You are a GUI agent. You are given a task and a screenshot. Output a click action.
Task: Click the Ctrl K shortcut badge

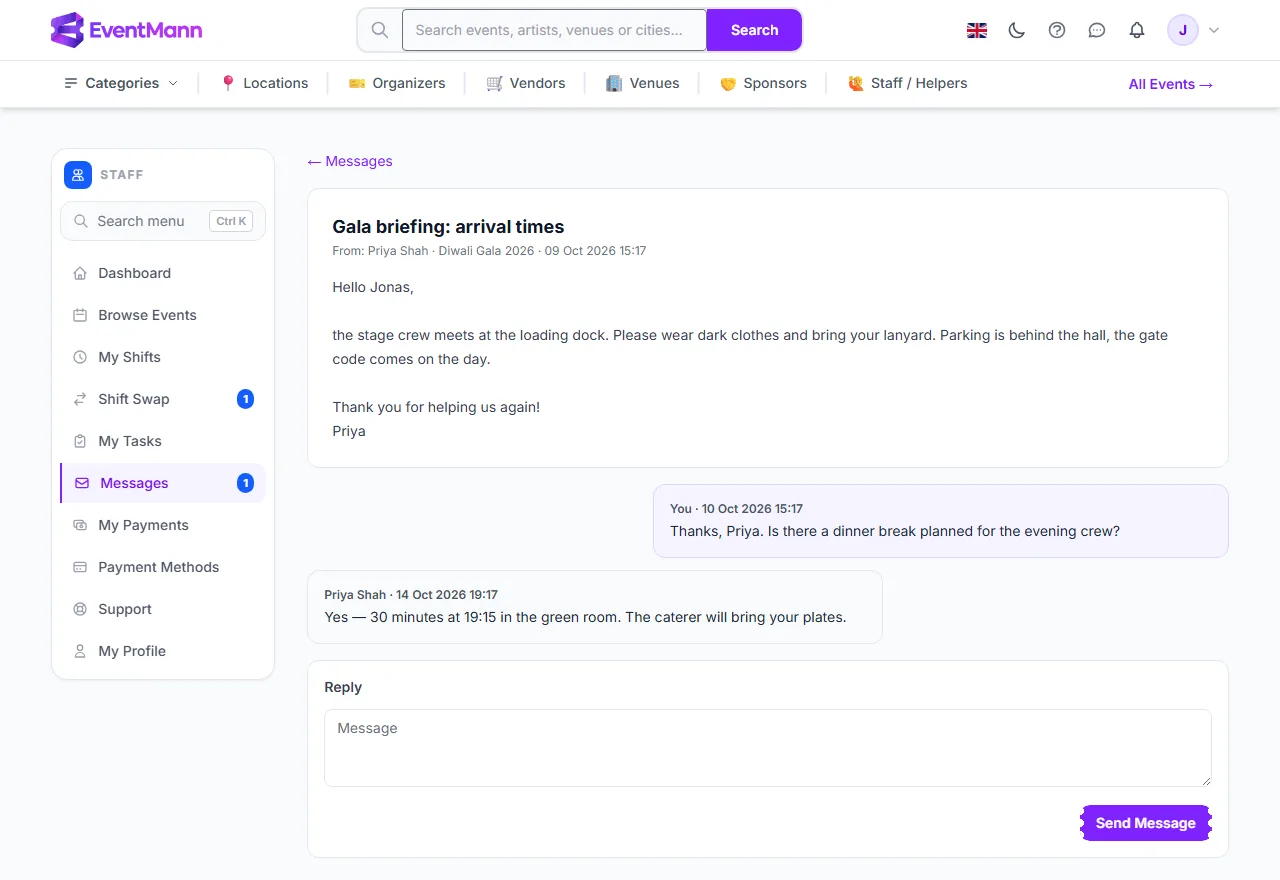click(x=231, y=221)
